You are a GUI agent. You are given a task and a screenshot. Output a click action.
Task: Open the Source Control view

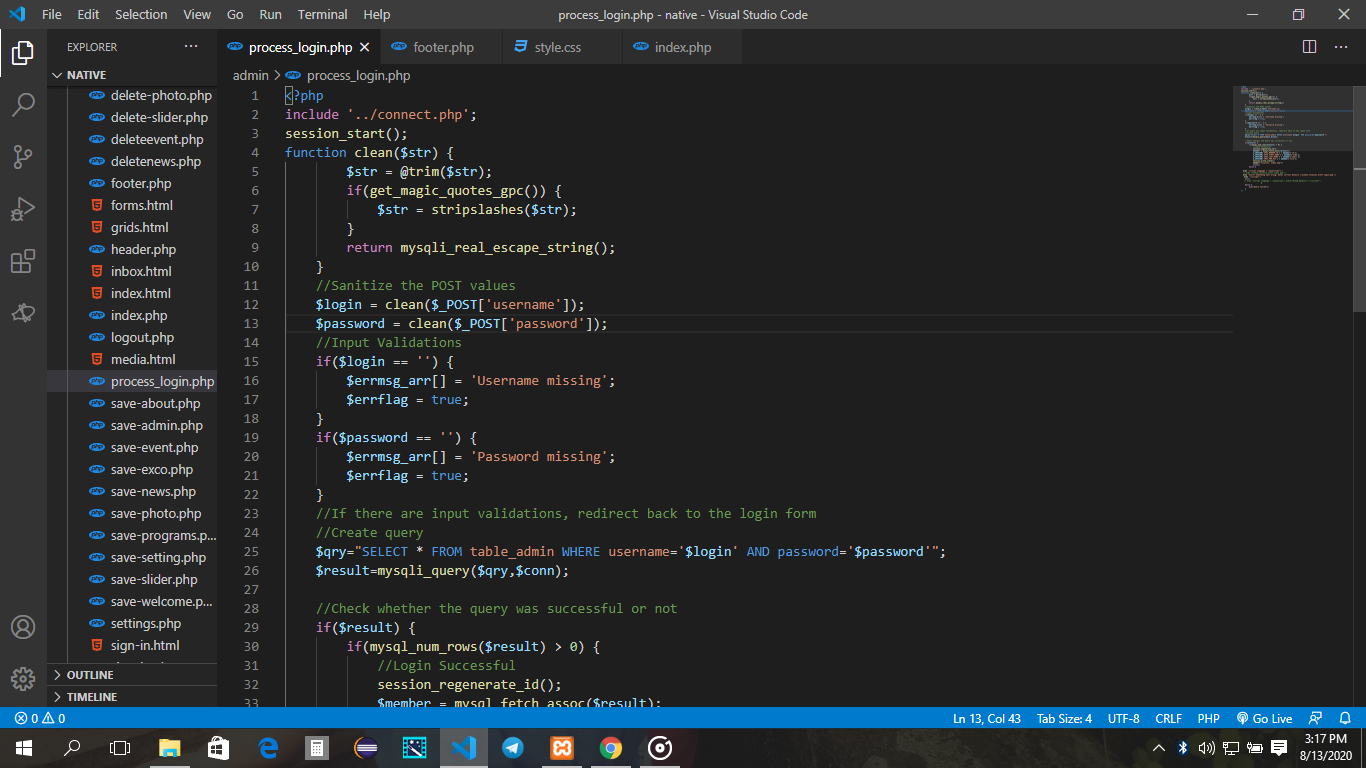(x=23, y=157)
